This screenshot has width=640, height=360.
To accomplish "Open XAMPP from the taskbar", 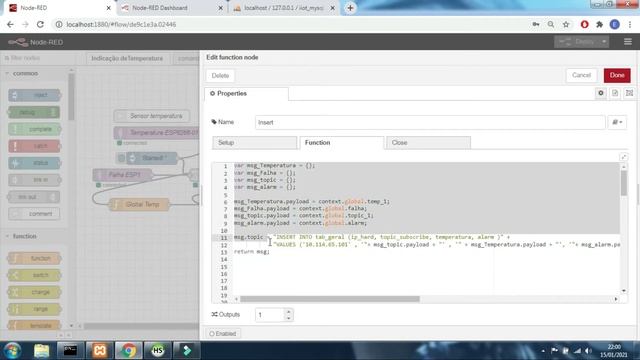I will click(x=100, y=351).
